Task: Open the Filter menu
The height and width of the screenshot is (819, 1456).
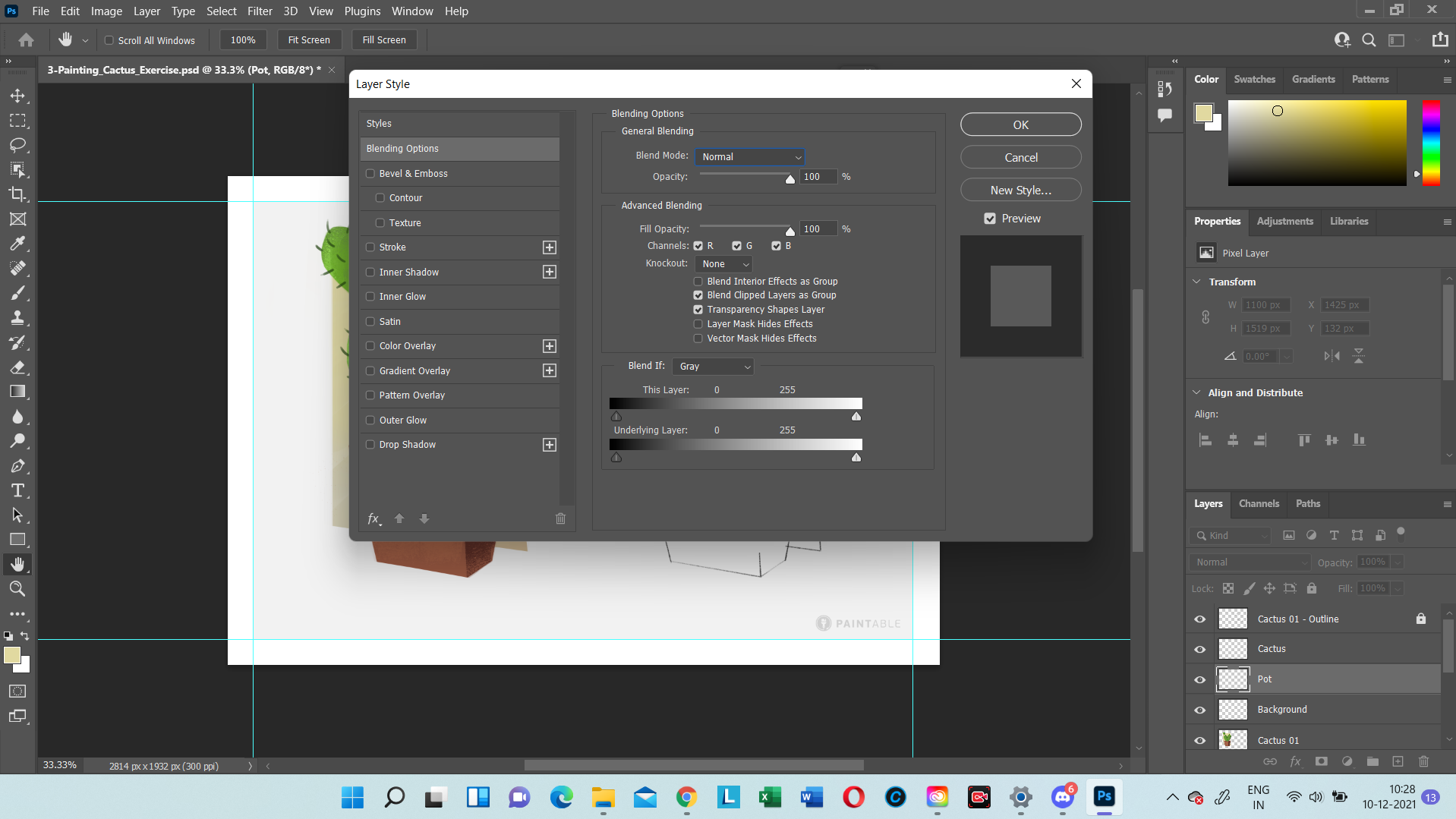Action: coord(260,11)
